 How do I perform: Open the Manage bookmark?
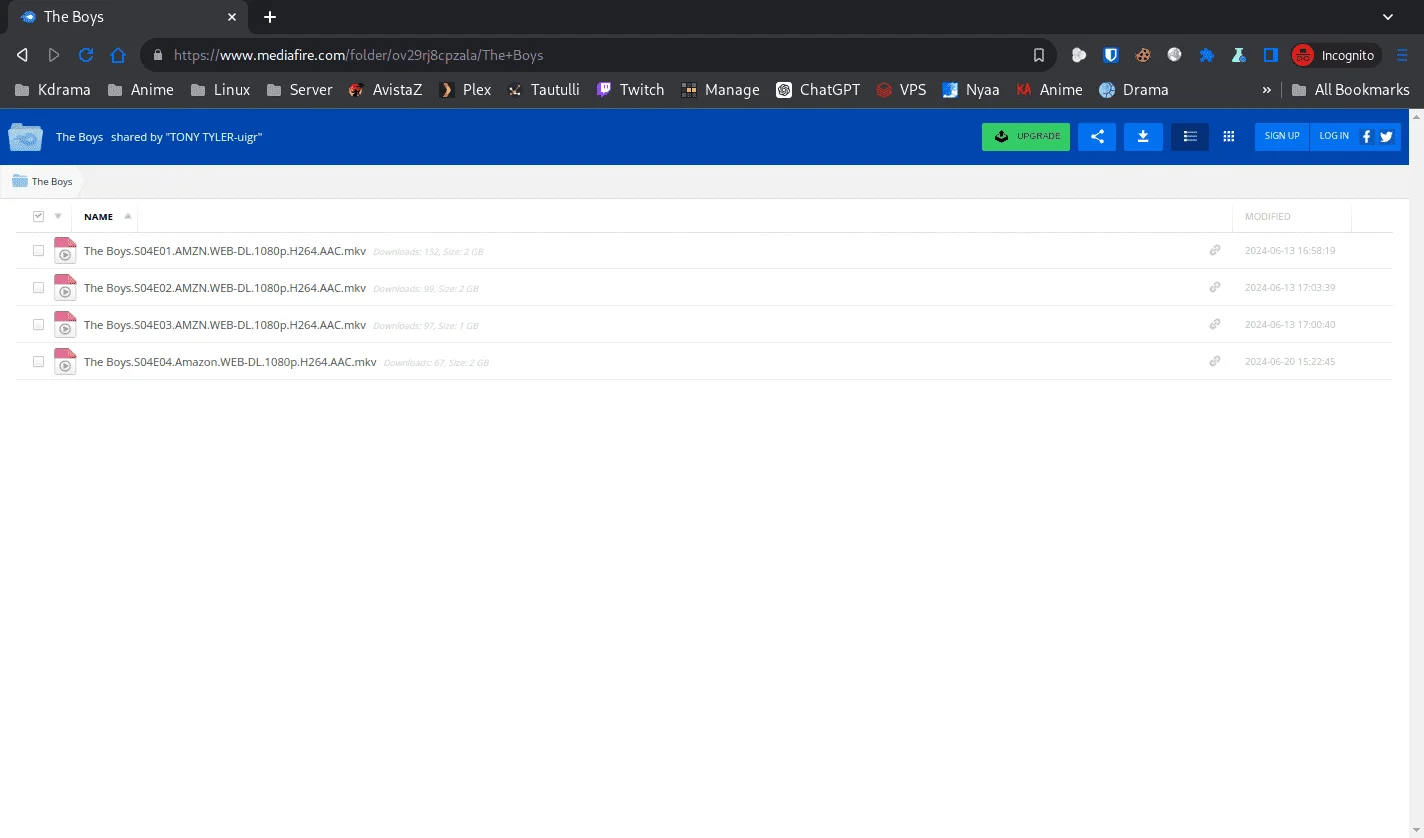pos(720,90)
